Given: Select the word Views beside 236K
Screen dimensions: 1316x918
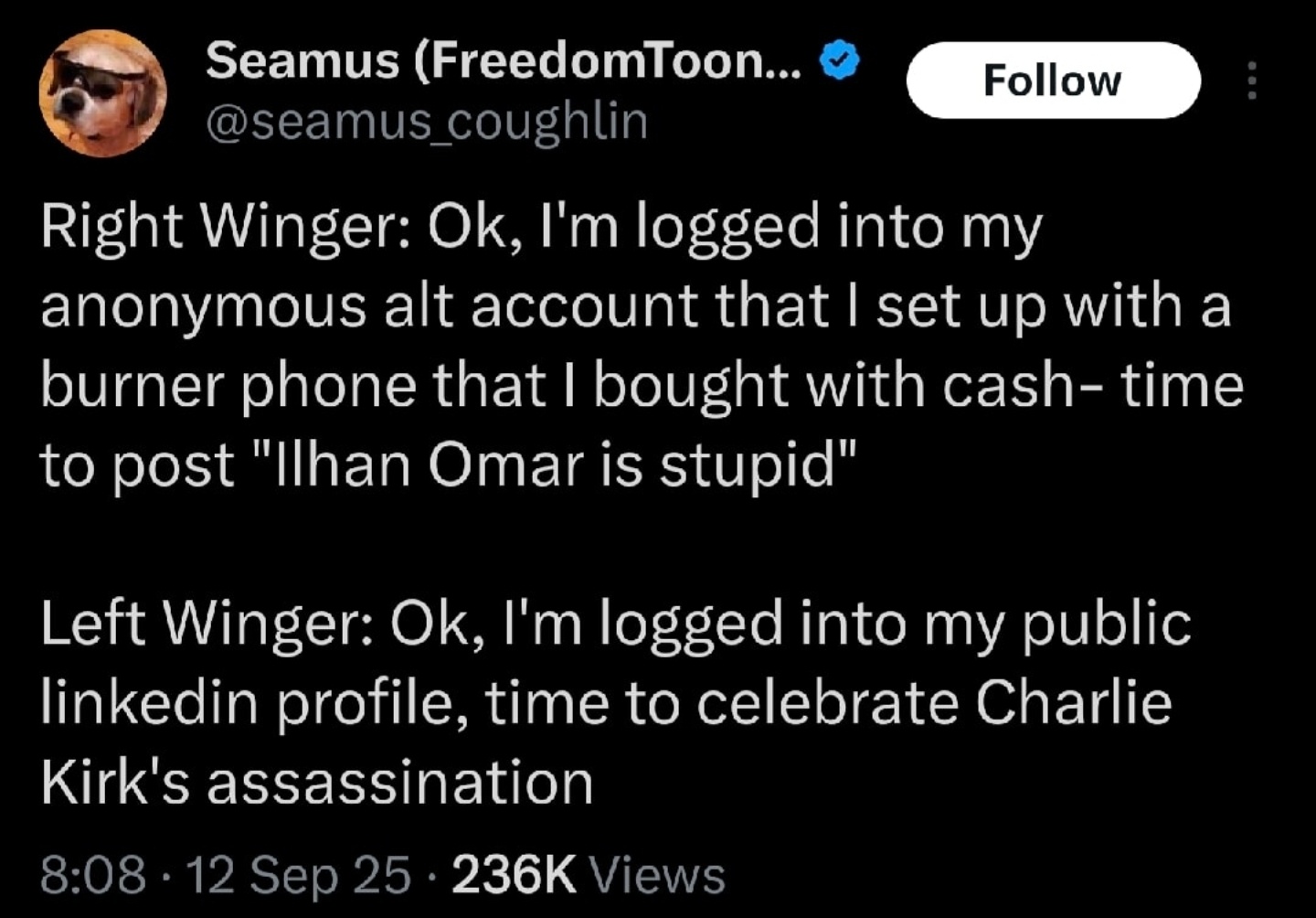Looking at the screenshot, I should click(658, 874).
